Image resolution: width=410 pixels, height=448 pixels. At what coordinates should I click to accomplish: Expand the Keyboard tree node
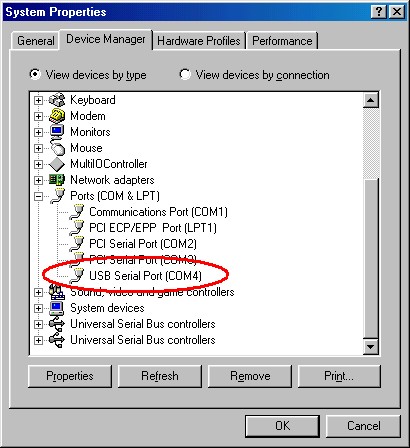(x=38, y=100)
